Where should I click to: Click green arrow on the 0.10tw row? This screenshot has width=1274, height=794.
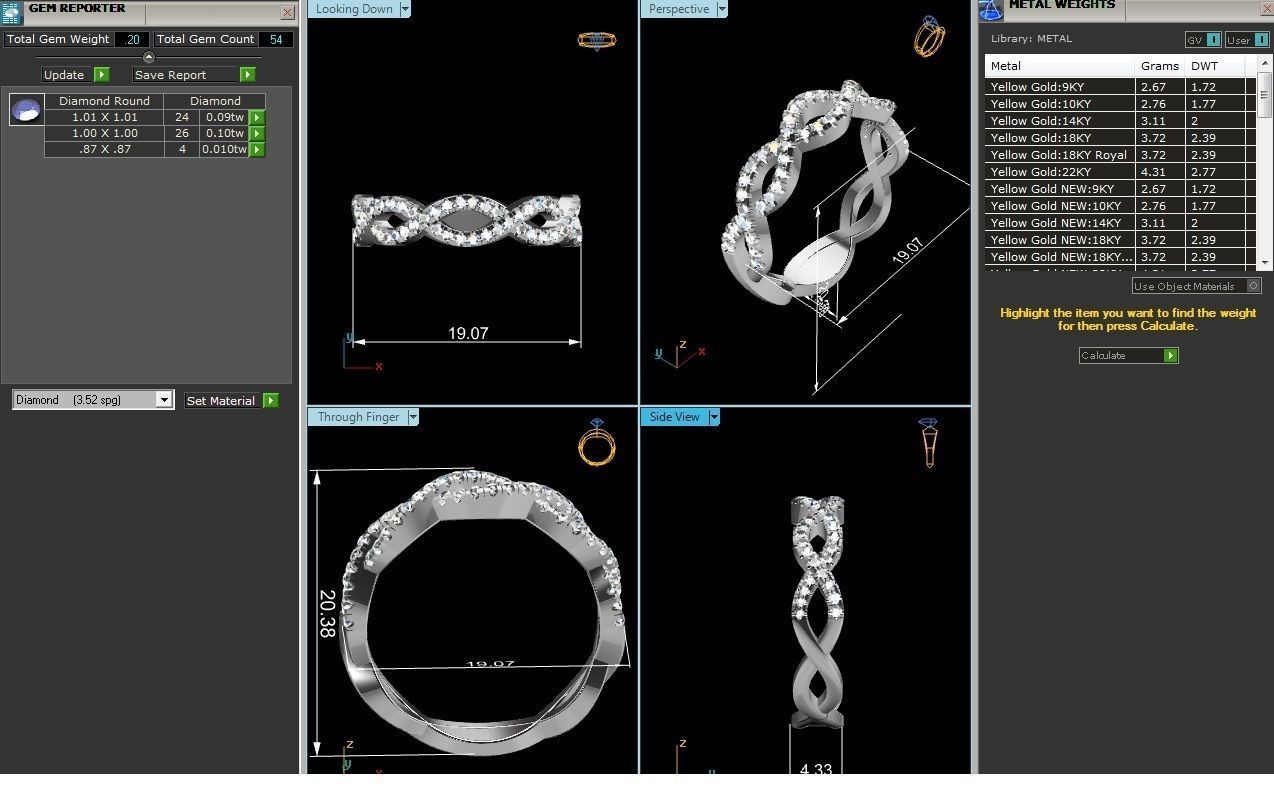(257, 133)
